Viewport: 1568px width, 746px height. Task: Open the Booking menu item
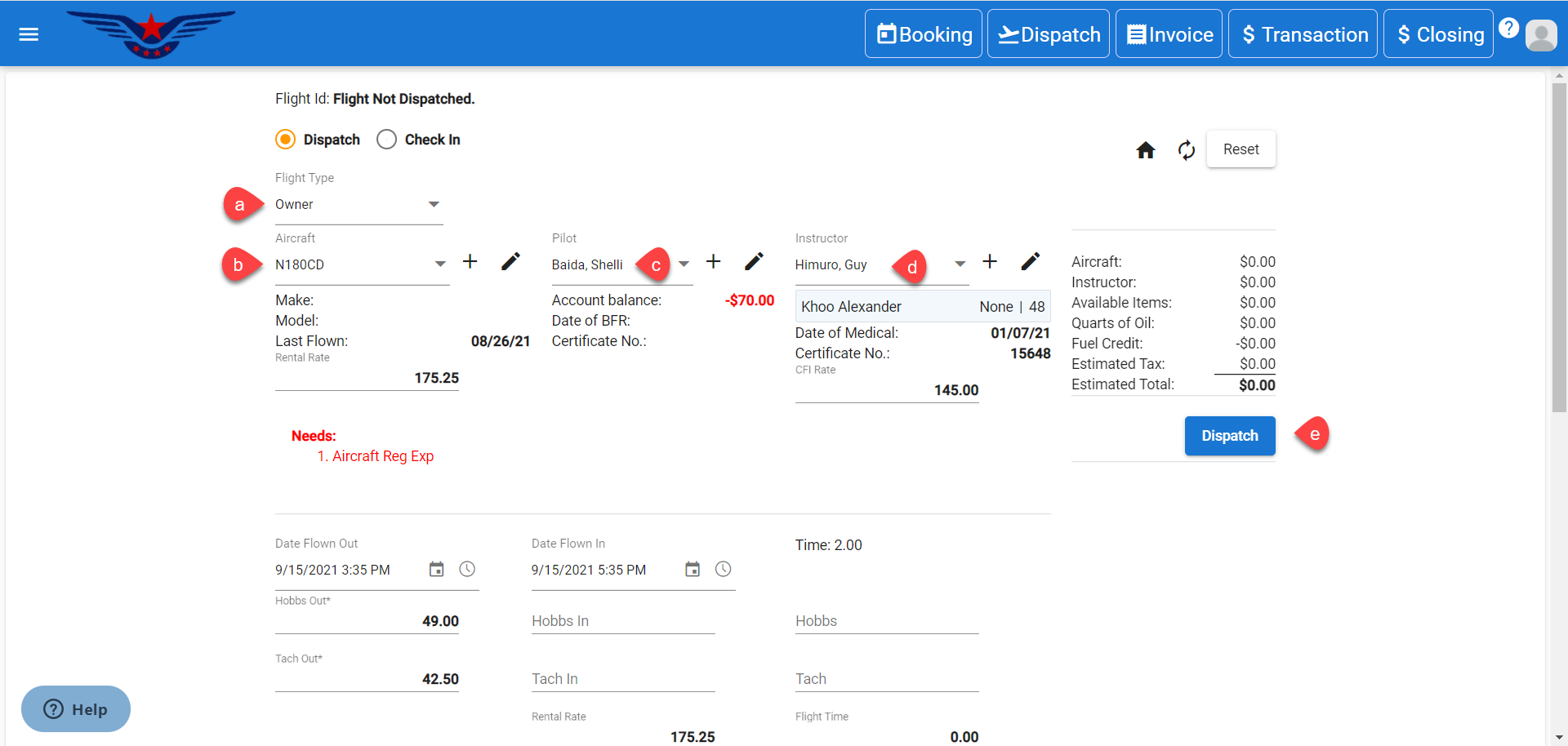click(924, 34)
